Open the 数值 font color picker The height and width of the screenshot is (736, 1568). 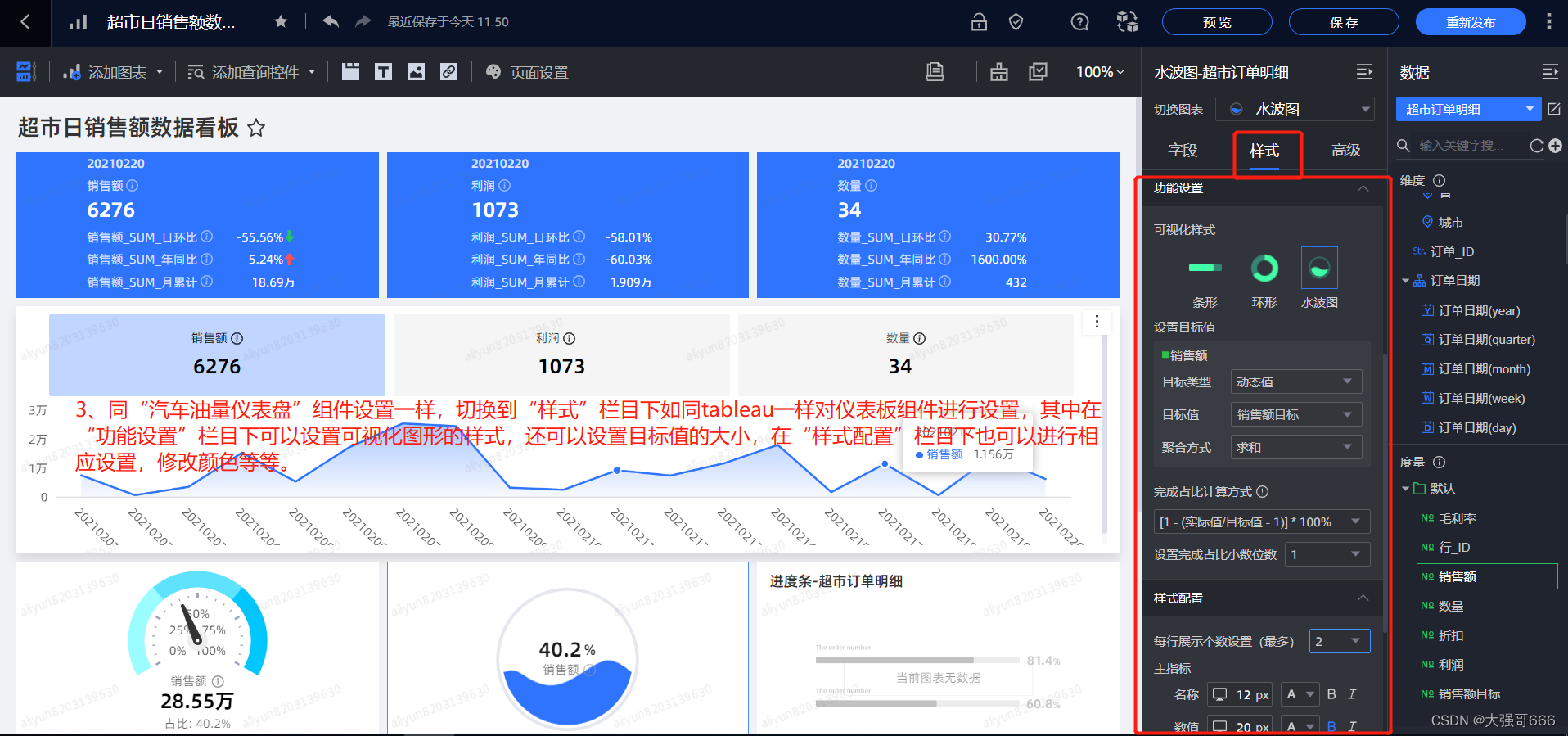[x=1300, y=726]
